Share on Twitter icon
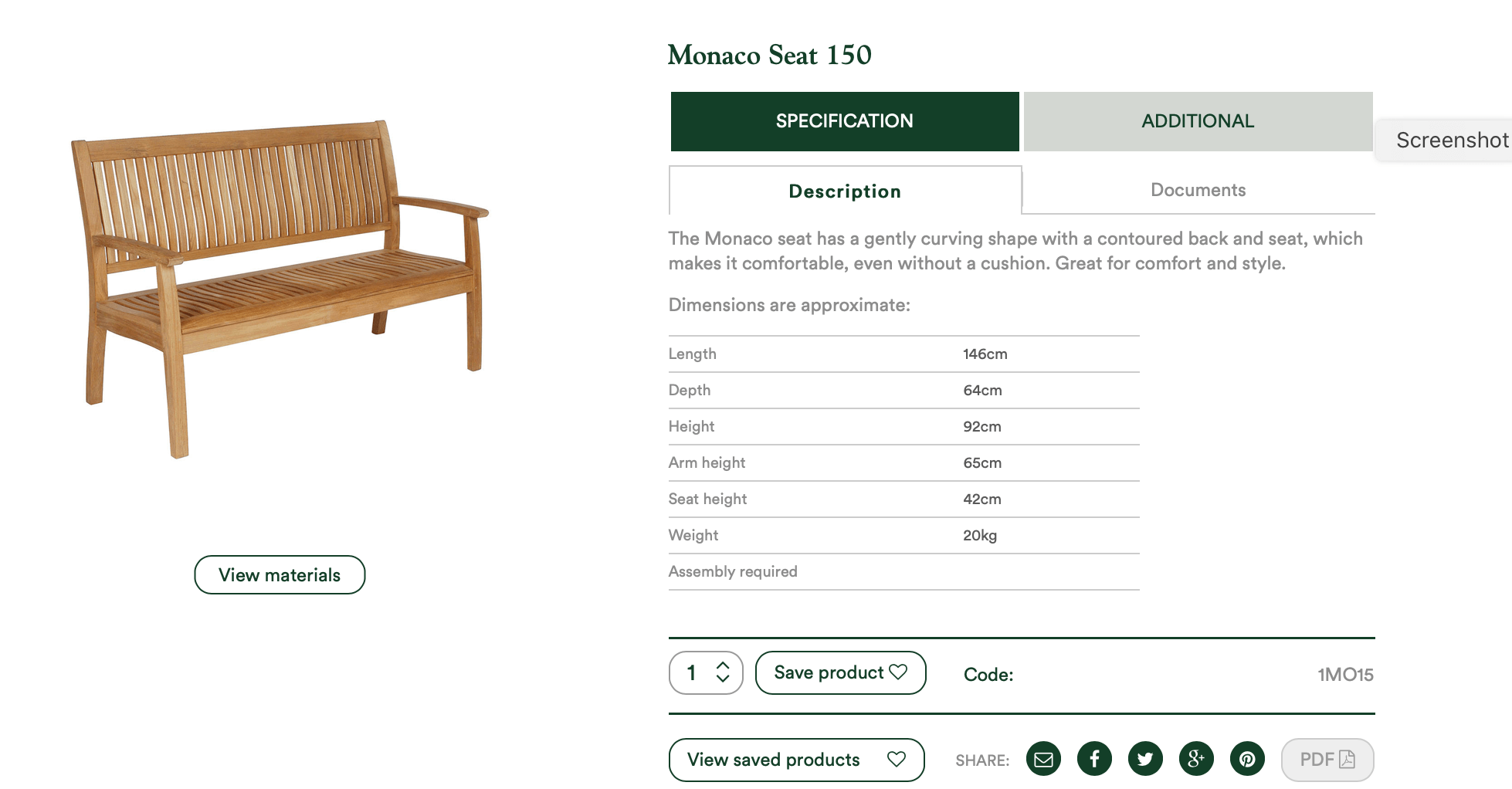 point(1145,760)
